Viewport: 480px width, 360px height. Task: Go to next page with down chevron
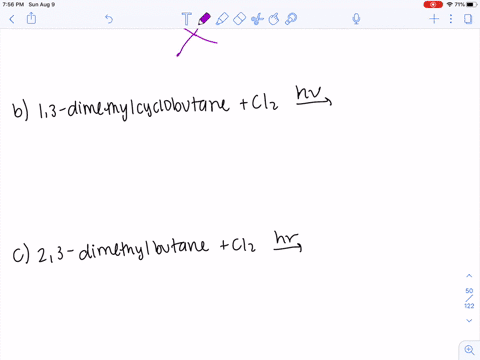pos(469,321)
